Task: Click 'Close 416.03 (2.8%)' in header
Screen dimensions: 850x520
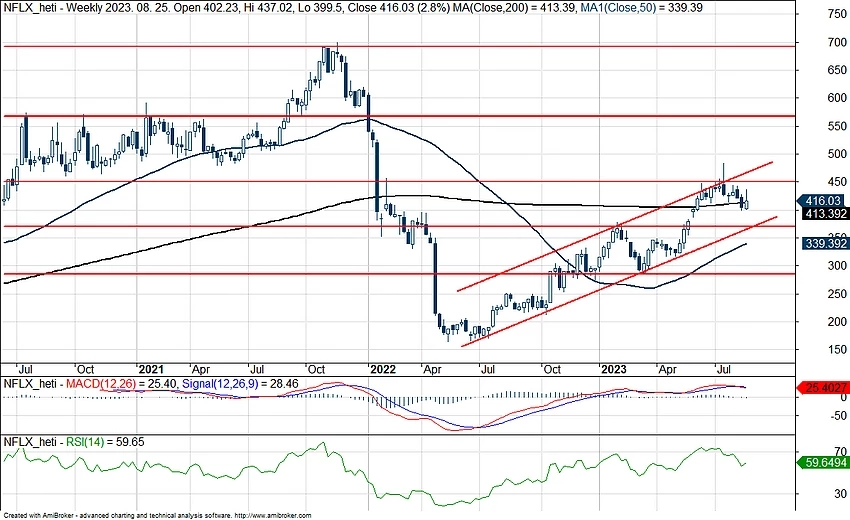Action: point(398,8)
